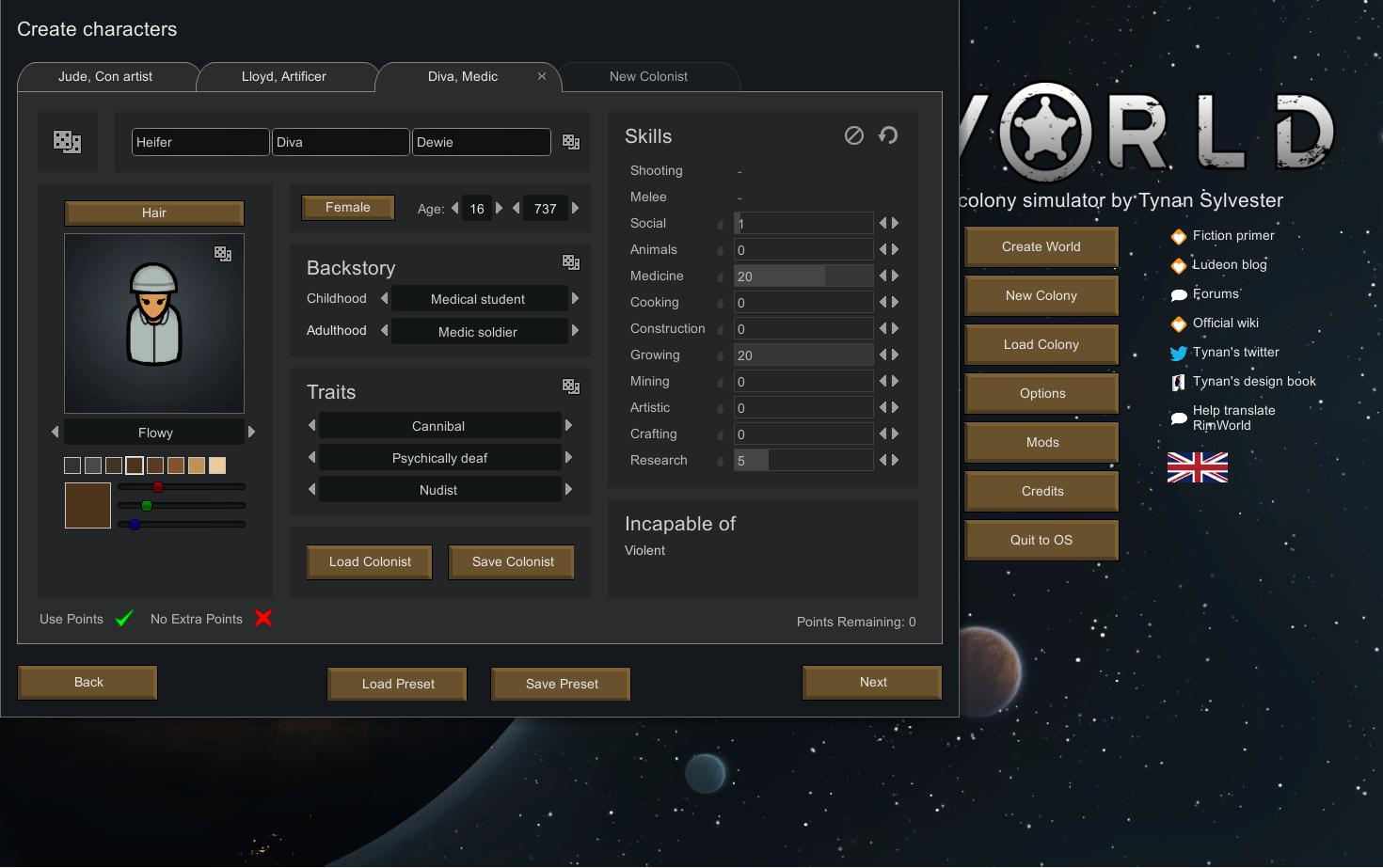
Task: Click the Save Colonist button
Action: pyautogui.click(x=513, y=562)
